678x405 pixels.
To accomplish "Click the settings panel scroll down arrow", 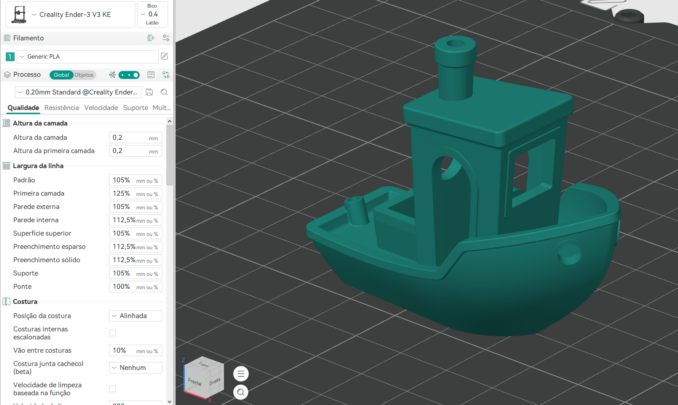I will (169, 402).
